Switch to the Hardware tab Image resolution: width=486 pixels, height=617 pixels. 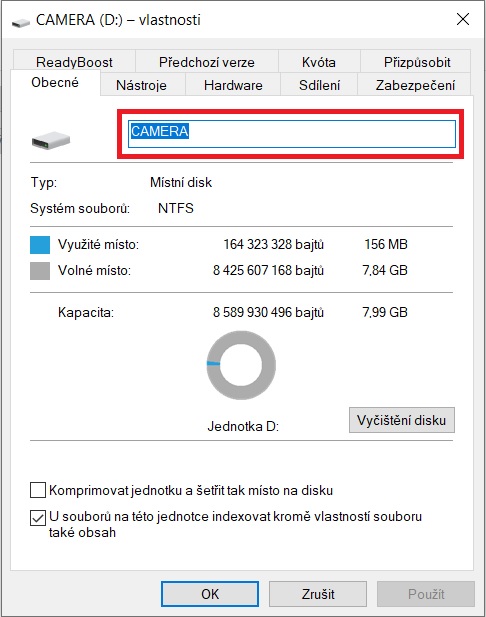point(233,85)
